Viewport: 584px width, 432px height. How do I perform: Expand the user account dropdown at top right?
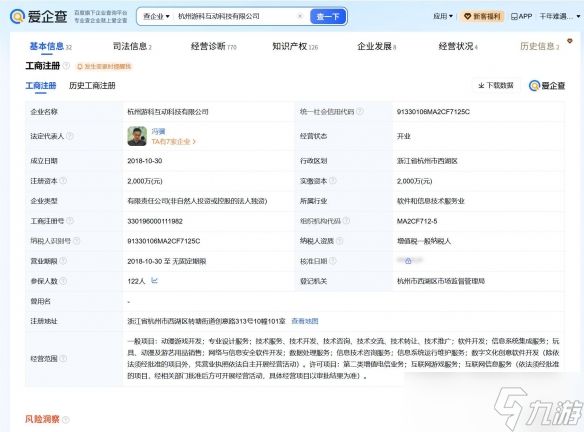[x=560, y=16]
